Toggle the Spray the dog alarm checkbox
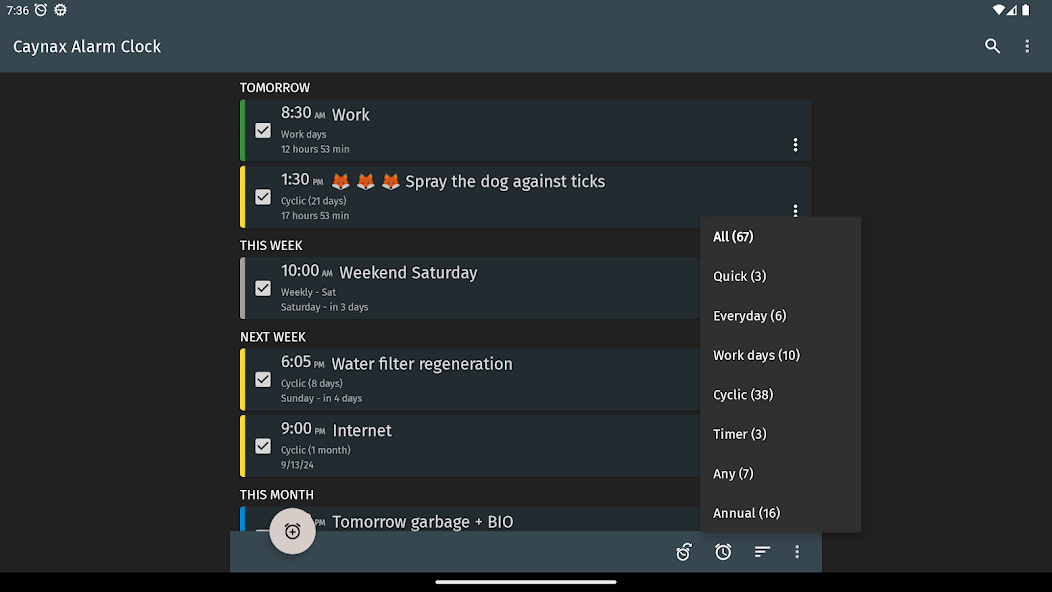 [262, 196]
